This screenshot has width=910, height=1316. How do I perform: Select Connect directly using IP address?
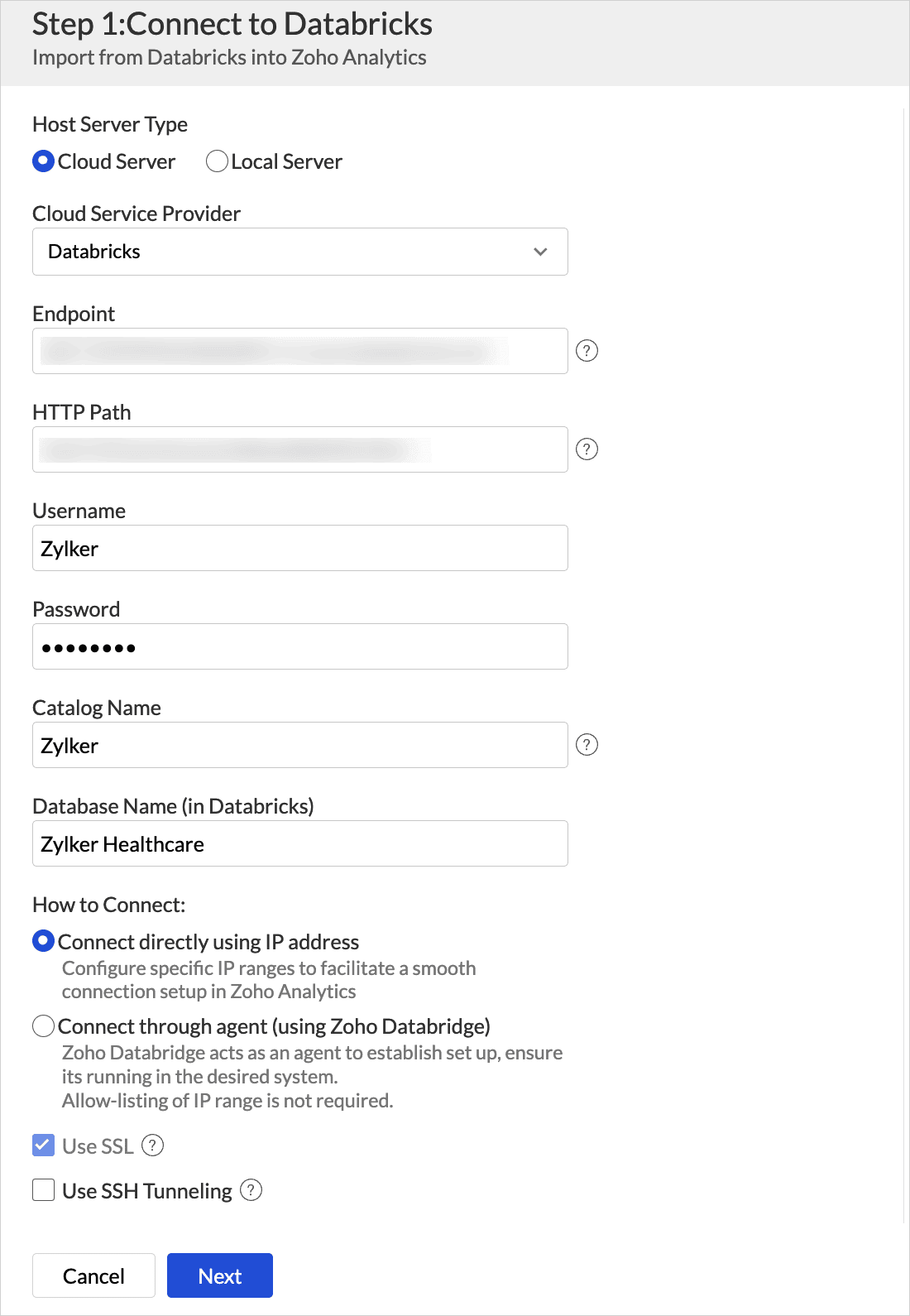click(x=44, y=942)
